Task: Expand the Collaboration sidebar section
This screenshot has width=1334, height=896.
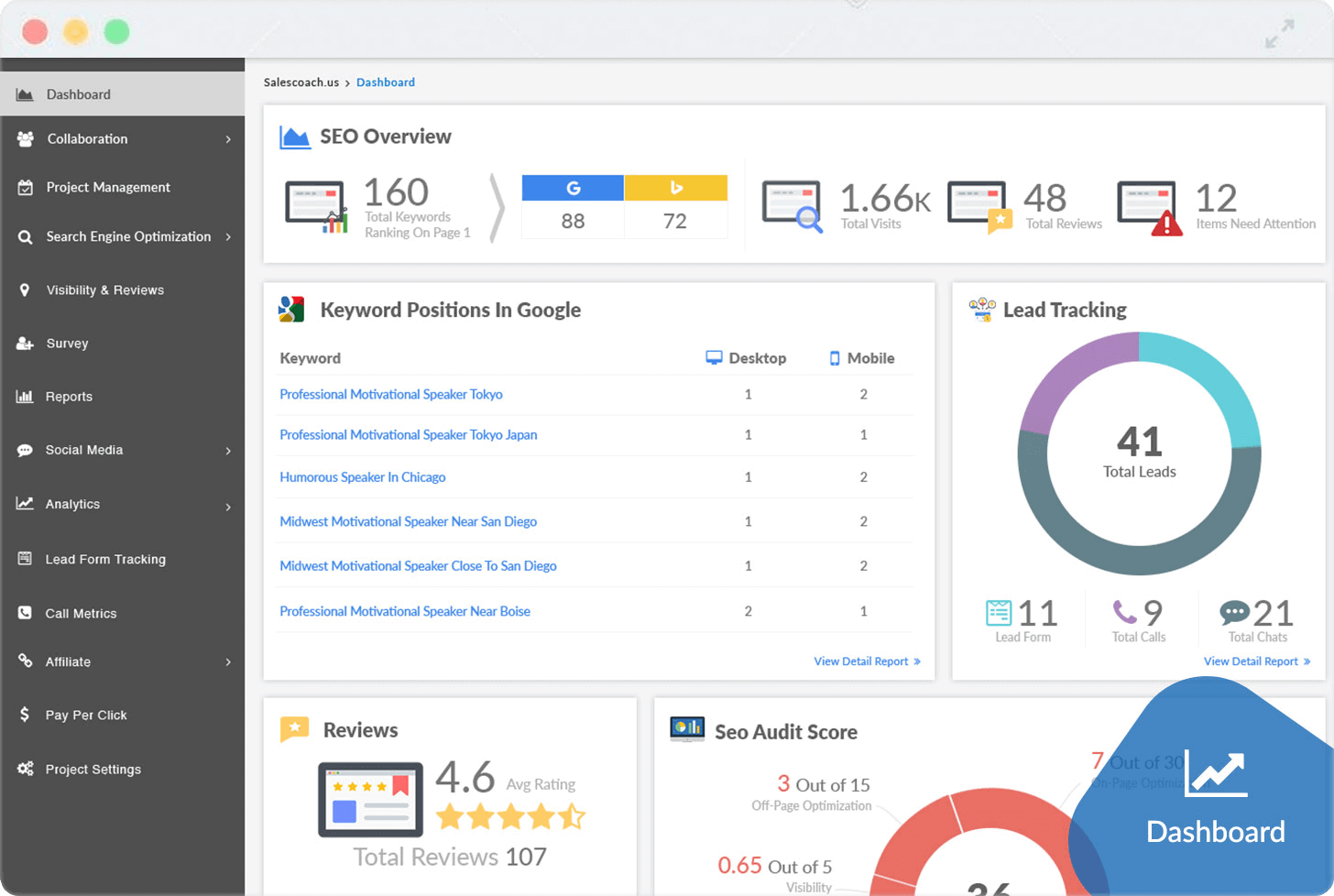Action: click(x=86, y=138)
